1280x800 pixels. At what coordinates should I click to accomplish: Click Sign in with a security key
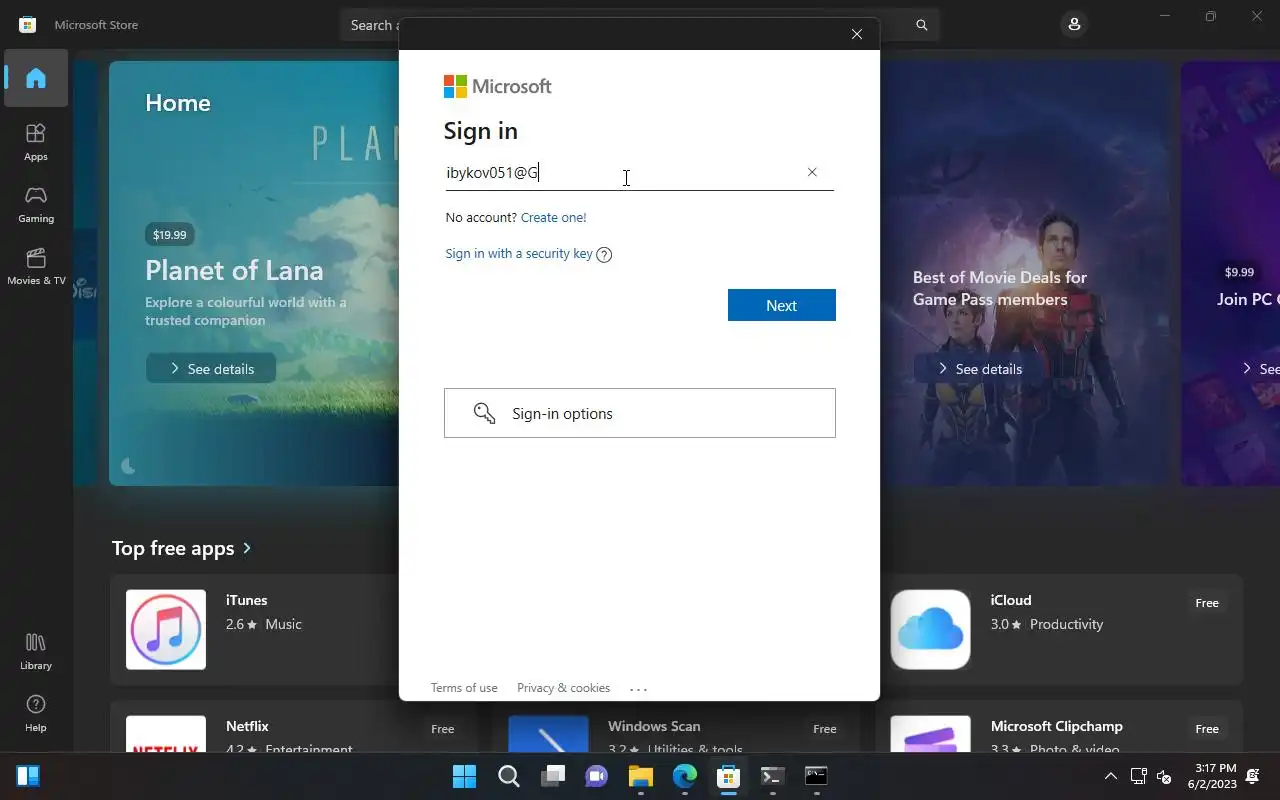[x=519, y=253]
